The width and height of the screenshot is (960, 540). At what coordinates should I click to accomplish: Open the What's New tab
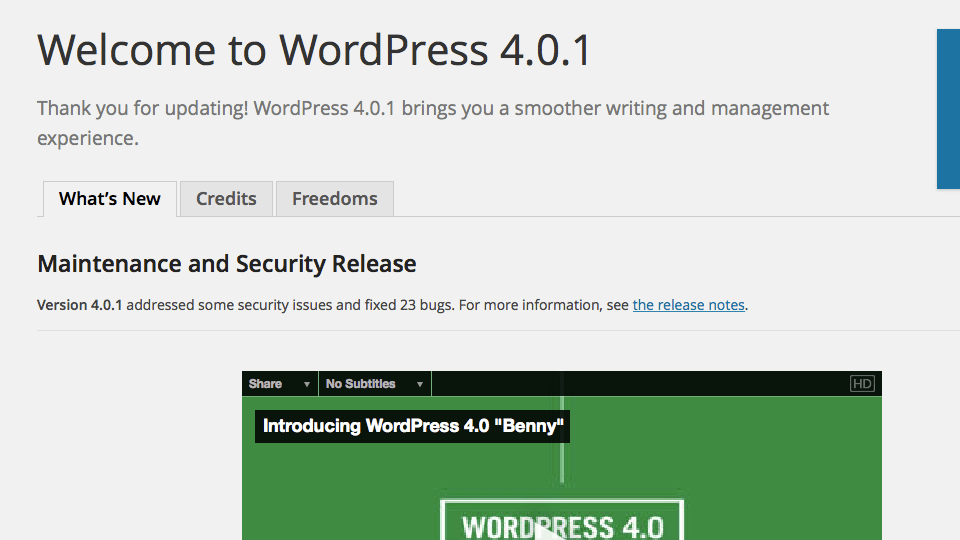pos(110,199)
